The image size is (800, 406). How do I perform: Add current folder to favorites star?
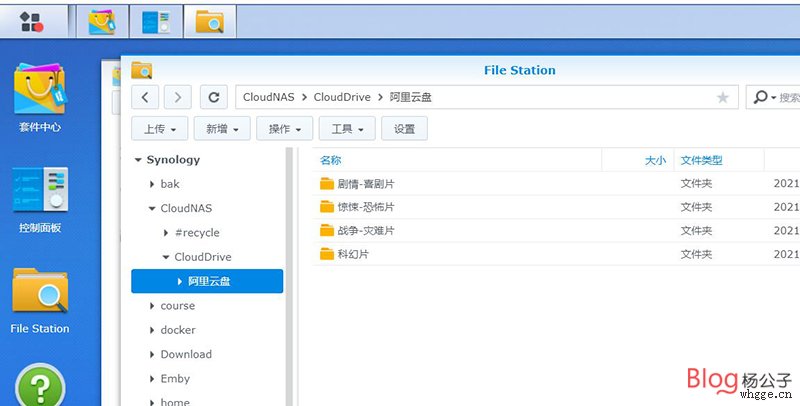coord(722,97)
